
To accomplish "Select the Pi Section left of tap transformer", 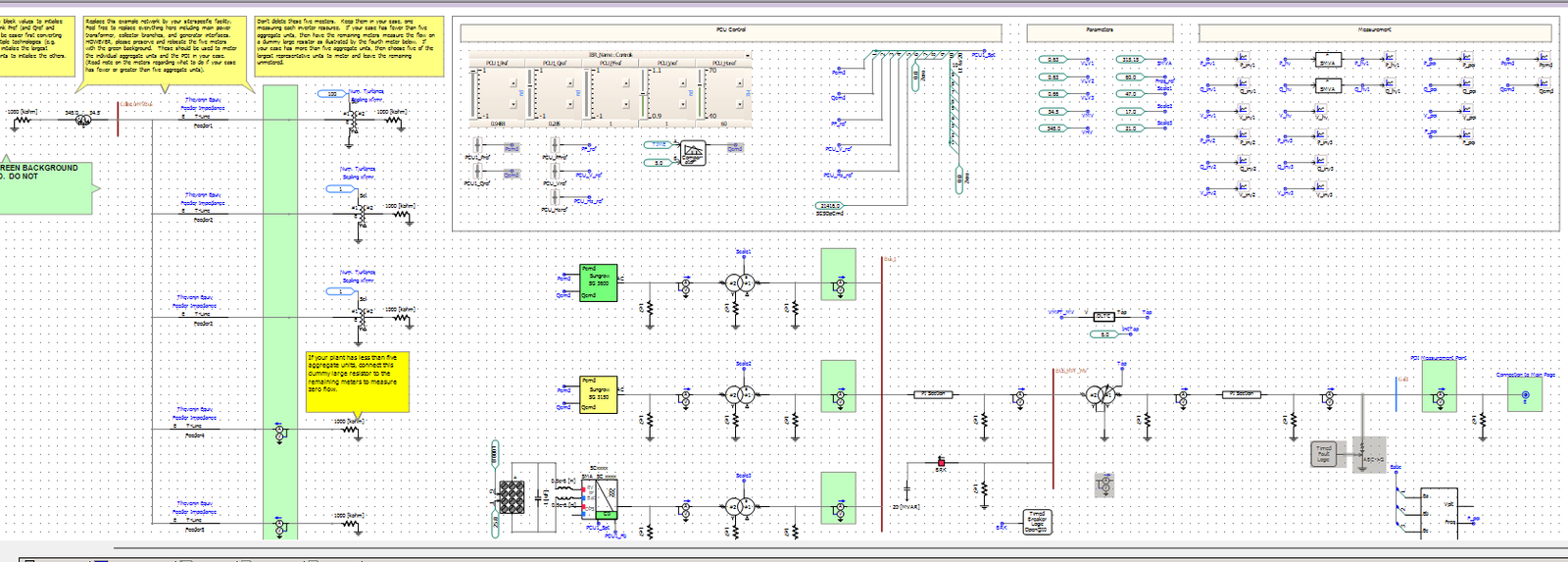I will [x=934, y=393].
